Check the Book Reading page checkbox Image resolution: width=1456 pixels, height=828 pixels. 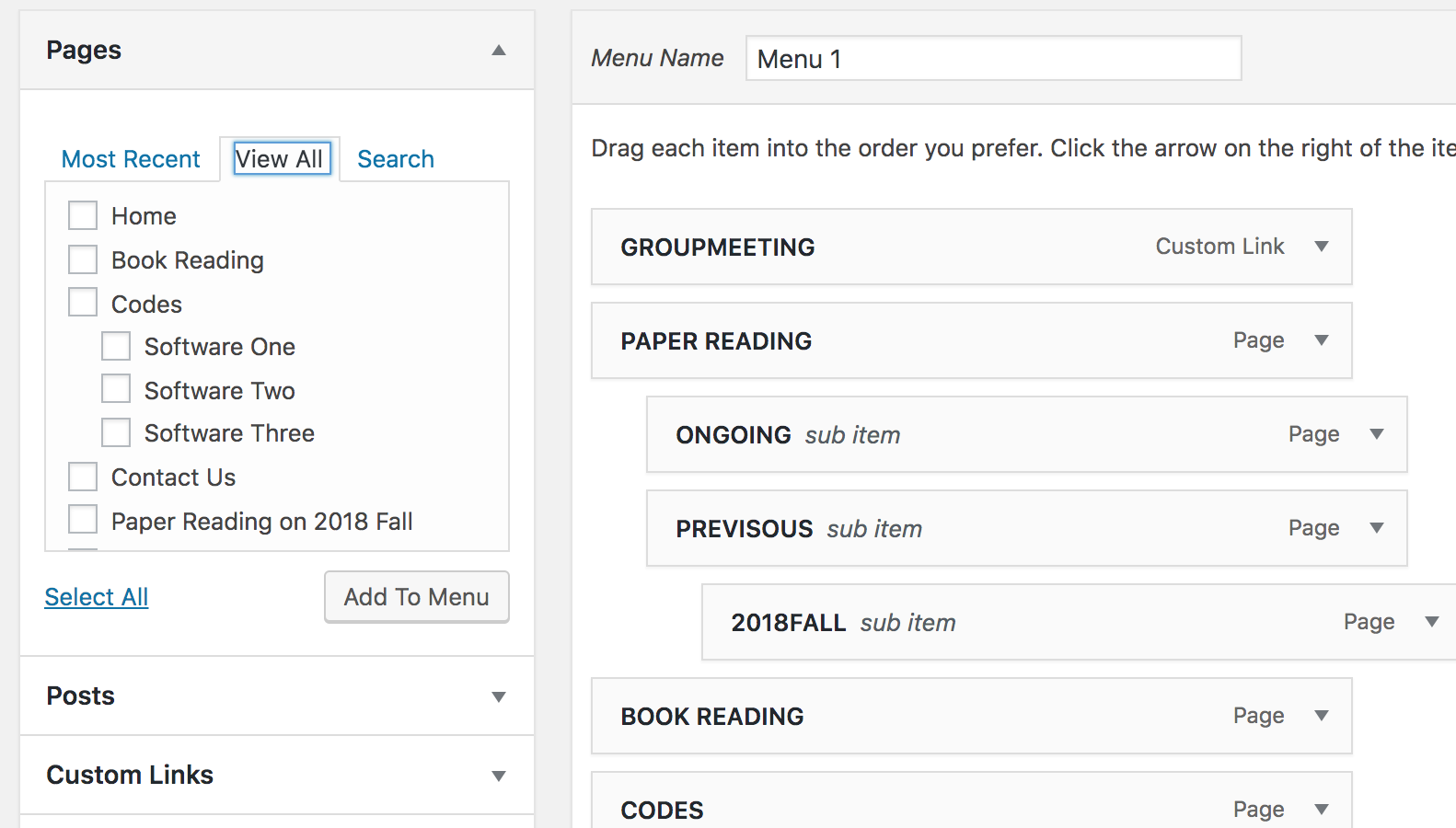83,259
